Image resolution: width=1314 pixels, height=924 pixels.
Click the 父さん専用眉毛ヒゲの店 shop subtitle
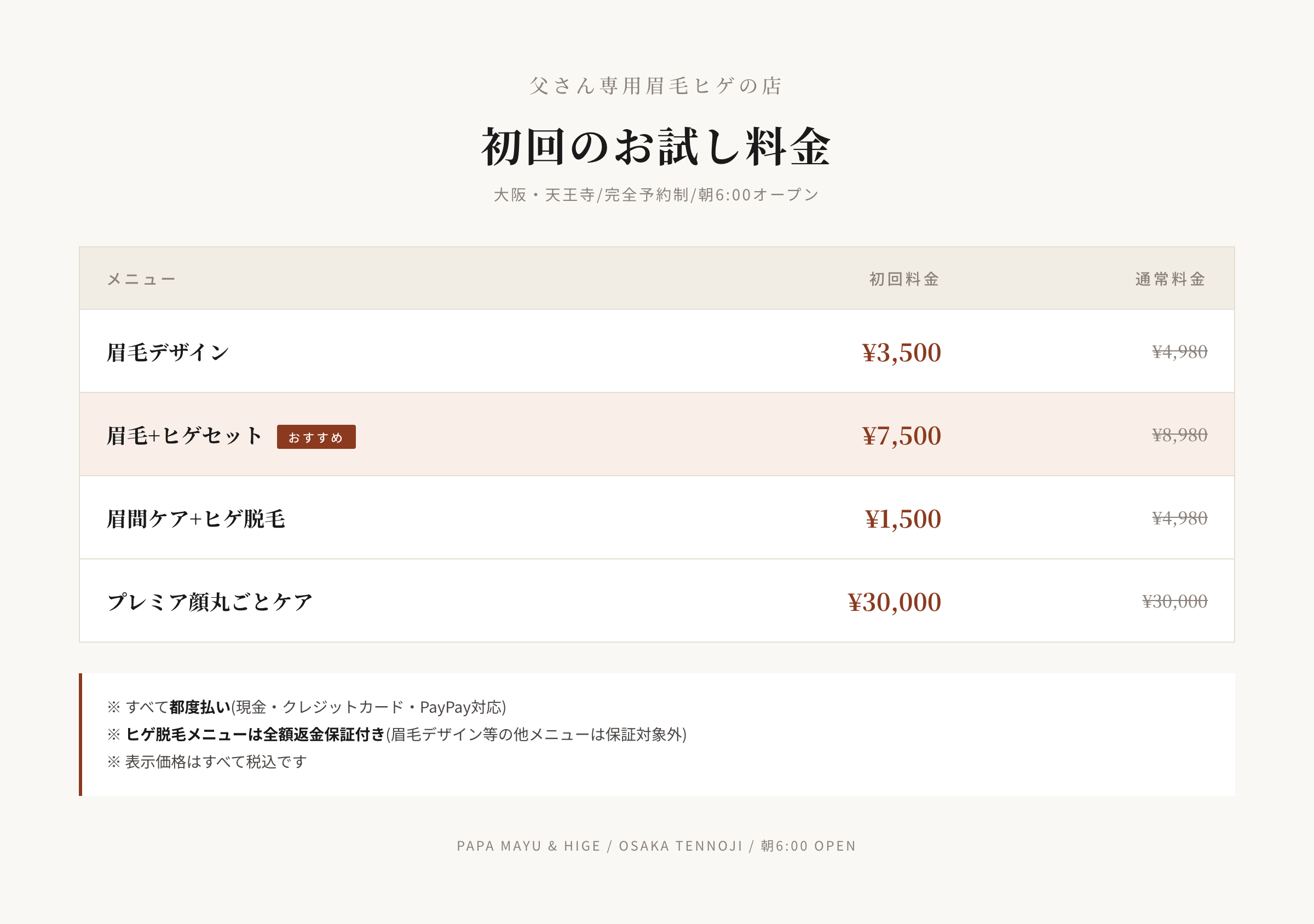(x=656, y=86)
